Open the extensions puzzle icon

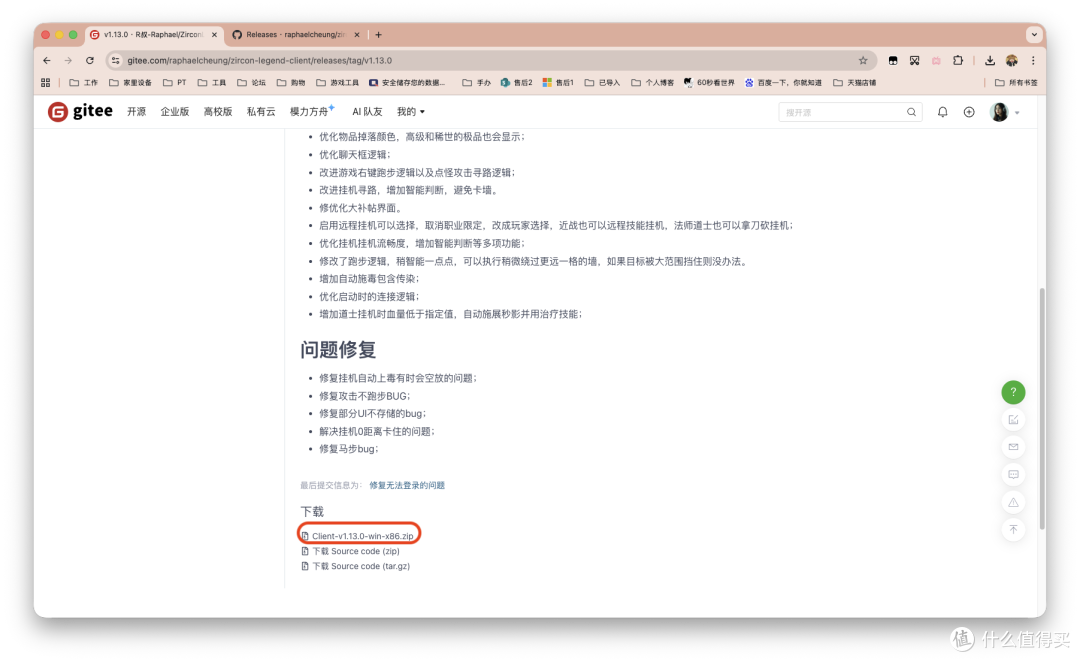click(958, 61)
